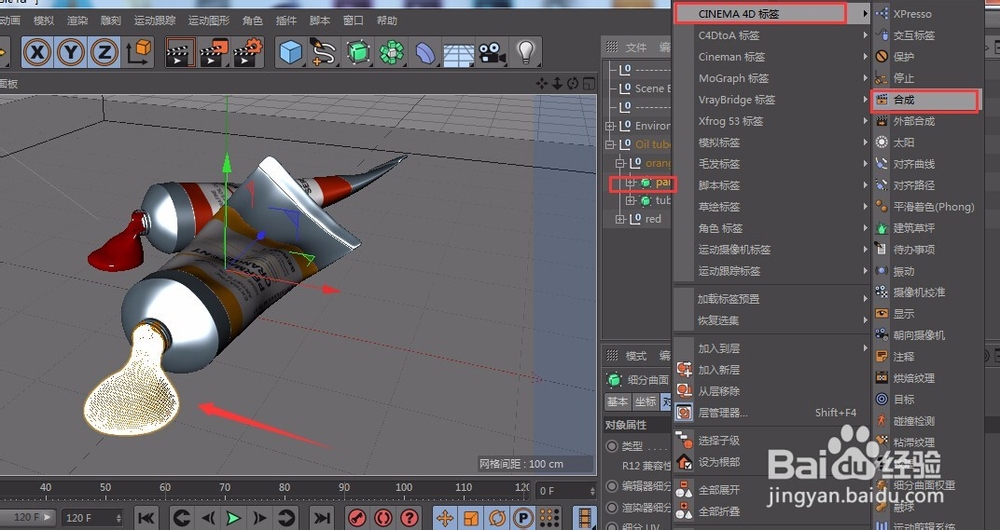Click the floor environment grid icon
This screenshot has height=530, width=1000.
(x=459, y=54)
